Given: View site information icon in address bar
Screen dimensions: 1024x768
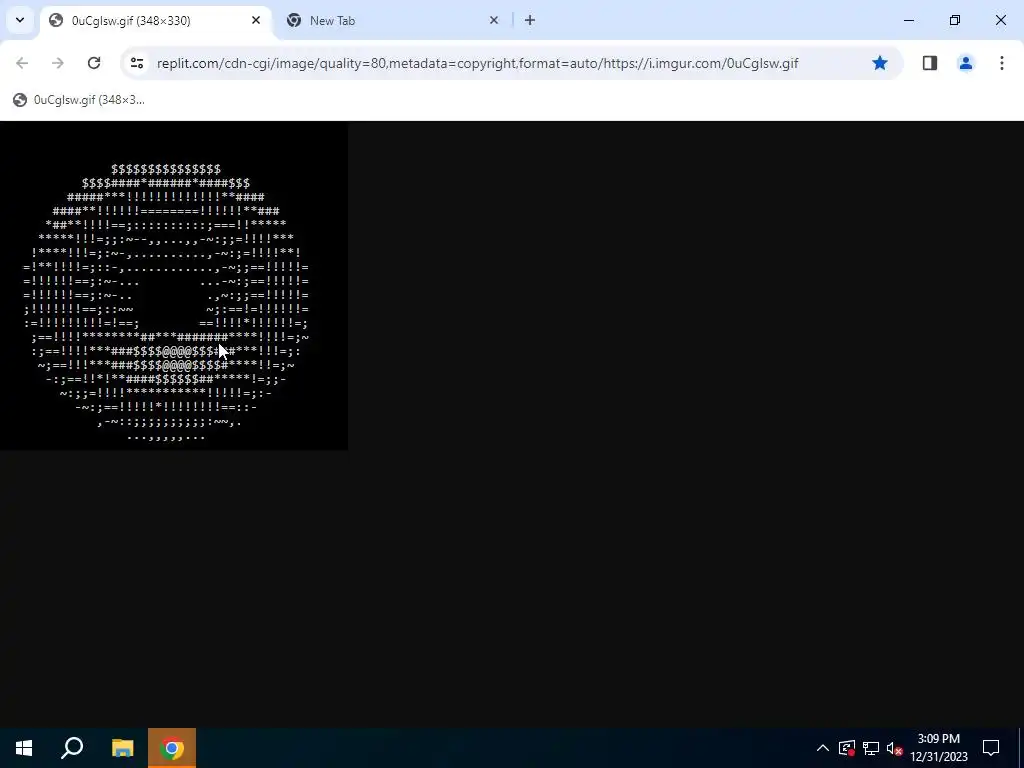Looking at the screenshot, I should point(136,63).
